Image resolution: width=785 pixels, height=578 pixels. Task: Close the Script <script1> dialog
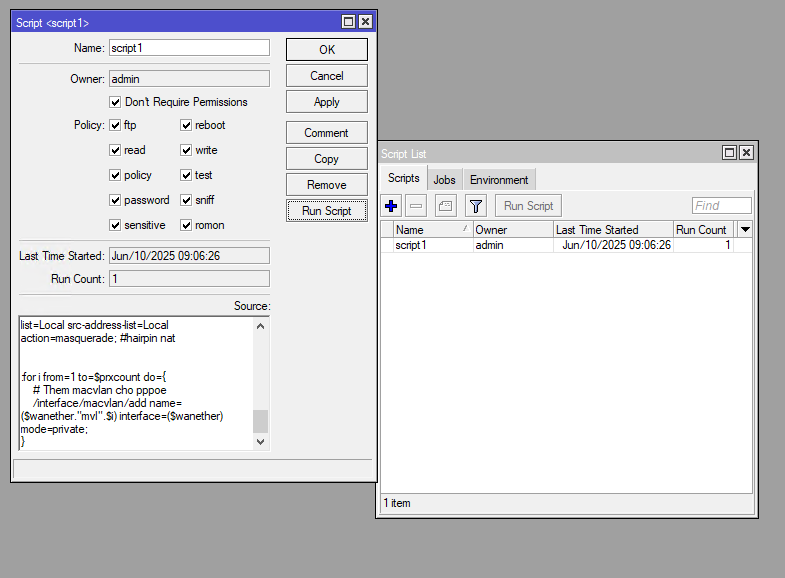(365, 22)
